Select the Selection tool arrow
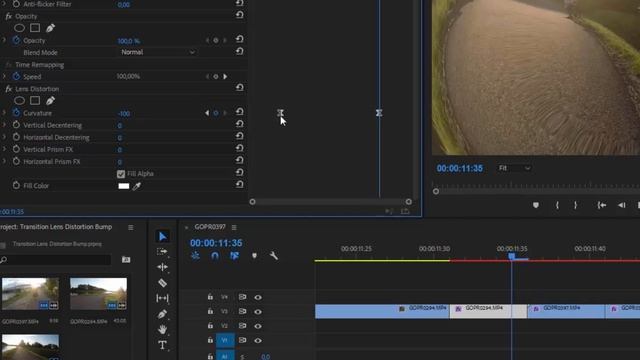The height and width of the screenshot is (360, 640). pyautogui.click(x=162, y=236)
